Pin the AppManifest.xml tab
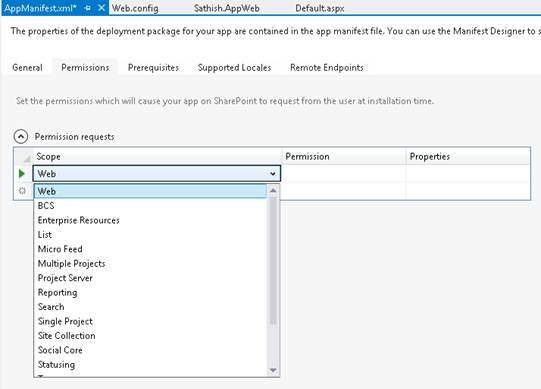The width and height of the screenshot is (541, 389). tap(88, 8)
